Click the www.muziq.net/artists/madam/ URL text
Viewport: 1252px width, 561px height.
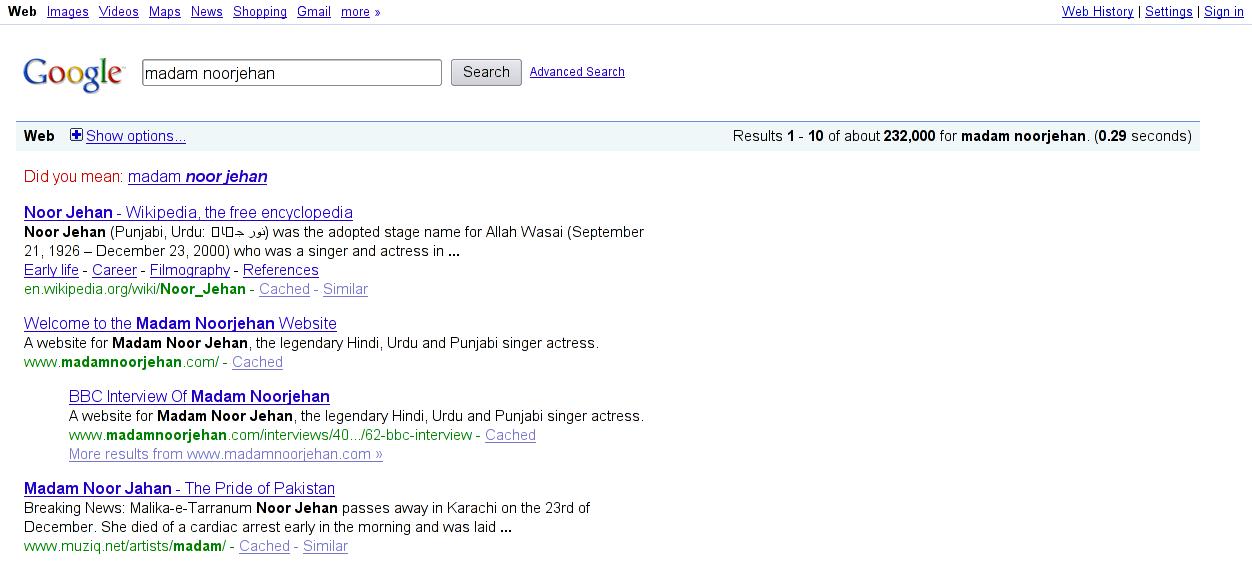pyautogui.click(x=125, y=546)
